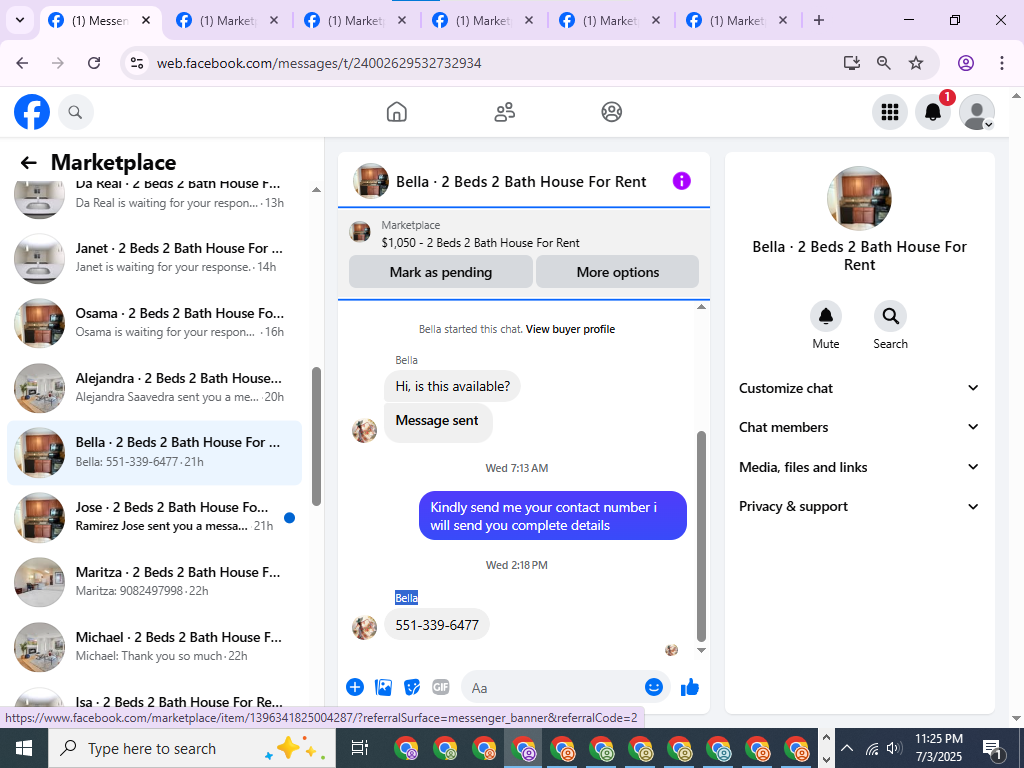Open the Facebook menu grid icon
Screen dimensions: 1024x768
point(889,112)
